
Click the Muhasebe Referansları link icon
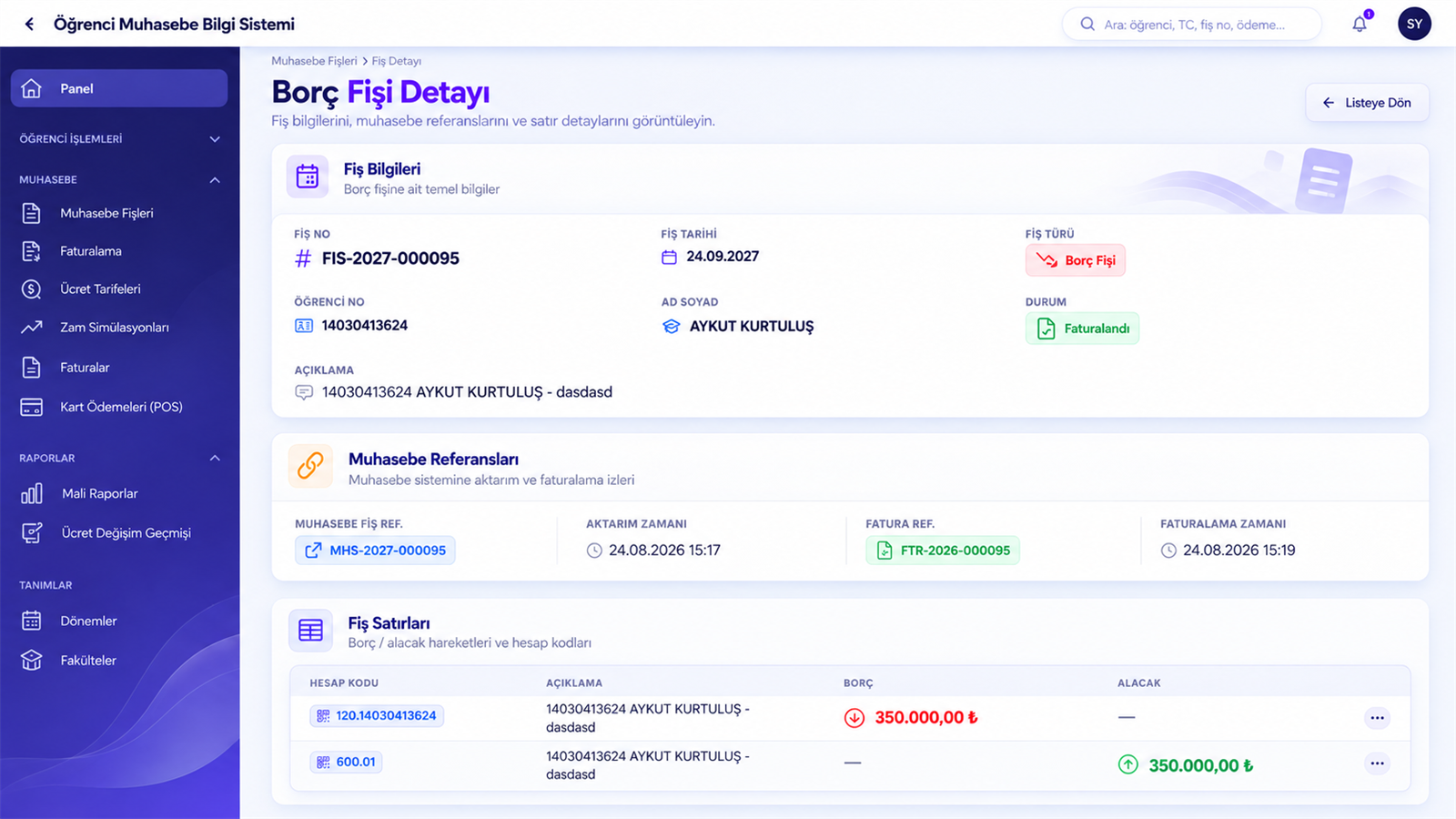(x=310, y=466)
